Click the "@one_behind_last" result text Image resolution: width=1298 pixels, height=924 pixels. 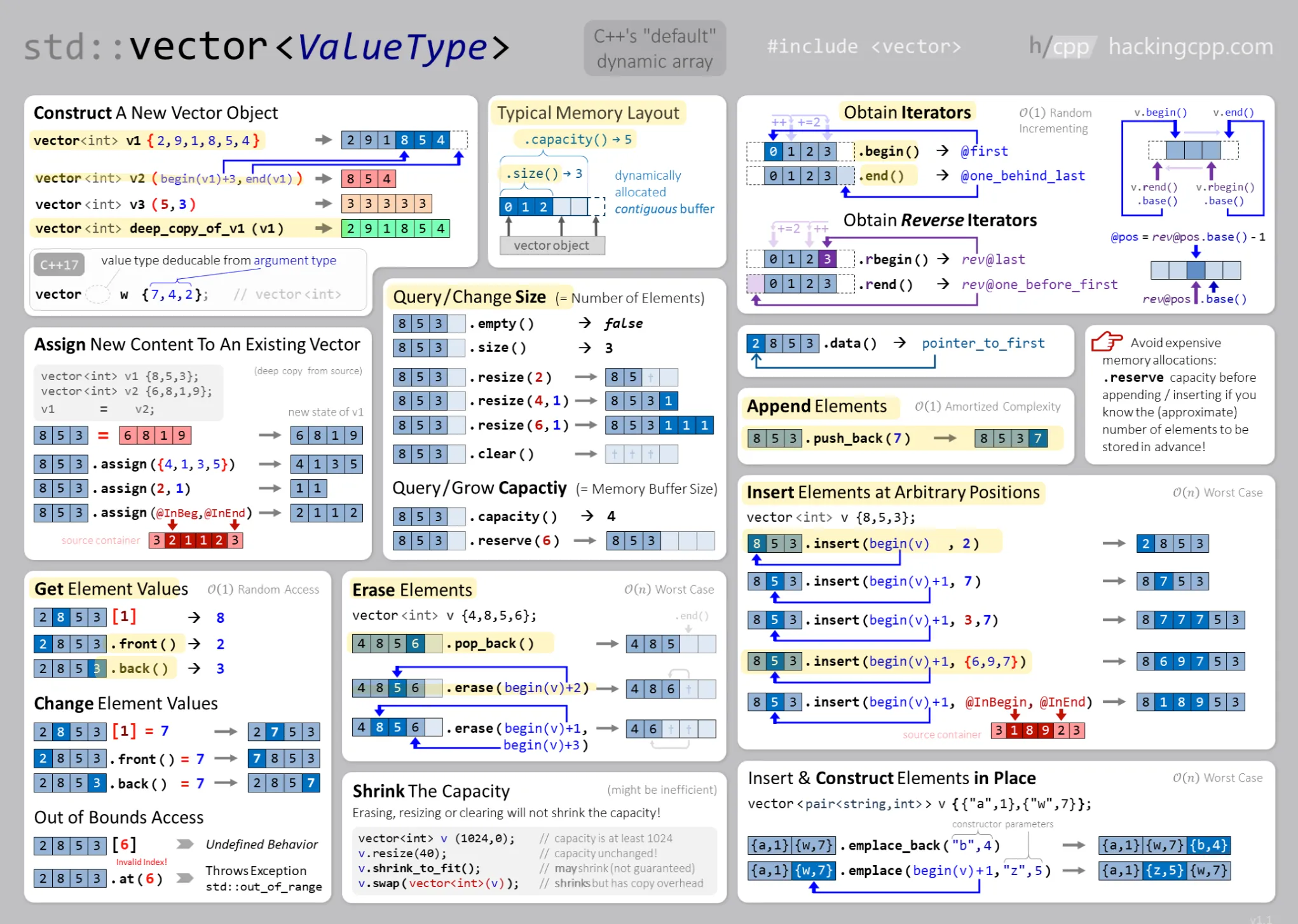[1022, 175]
